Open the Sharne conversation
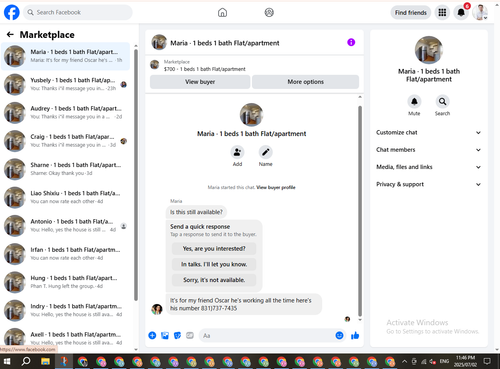 click(x=65, y=169)
